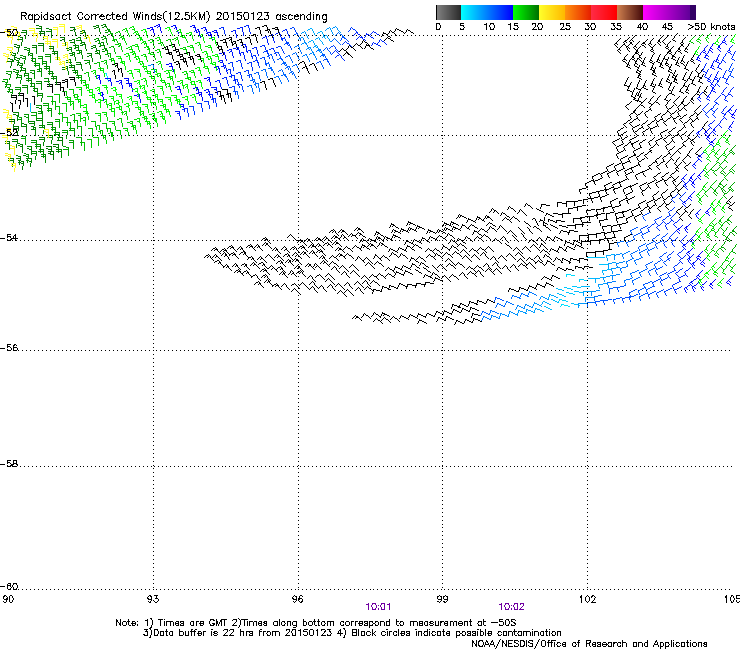This screenshot has height=650, width=740.
Task: Click latitude axis label '-56'
Action: tap(9, 347)
